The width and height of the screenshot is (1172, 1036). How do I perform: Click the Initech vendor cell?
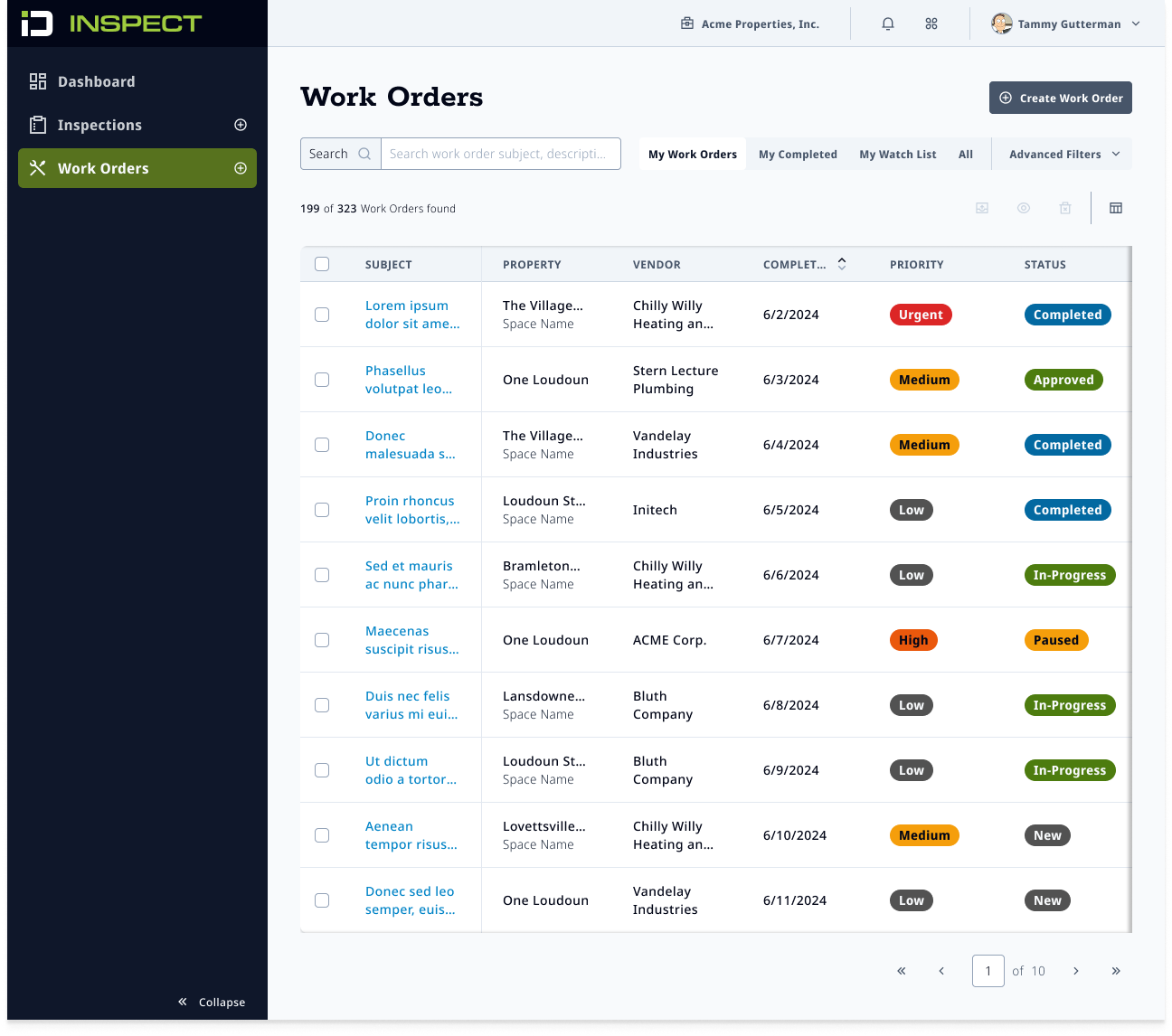tap(655, 510)
